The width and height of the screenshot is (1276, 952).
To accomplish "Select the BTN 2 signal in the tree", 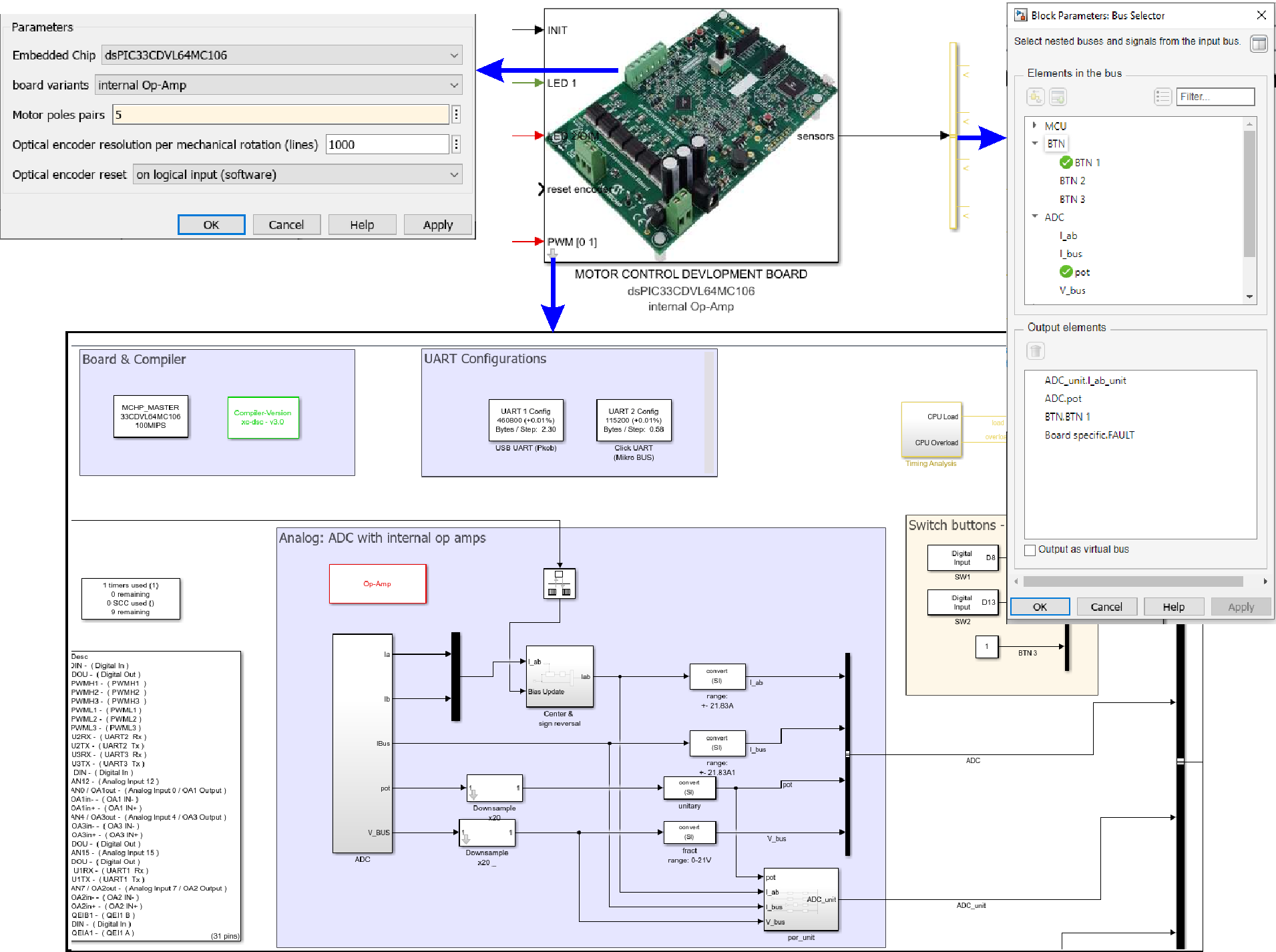I will click(1072, 181).
